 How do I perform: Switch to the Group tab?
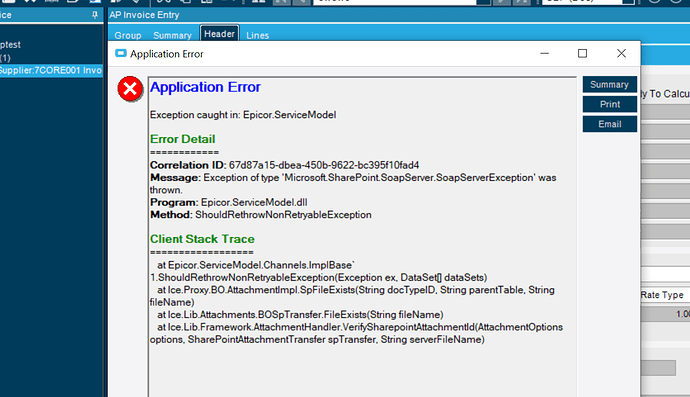tap(128, 35)
